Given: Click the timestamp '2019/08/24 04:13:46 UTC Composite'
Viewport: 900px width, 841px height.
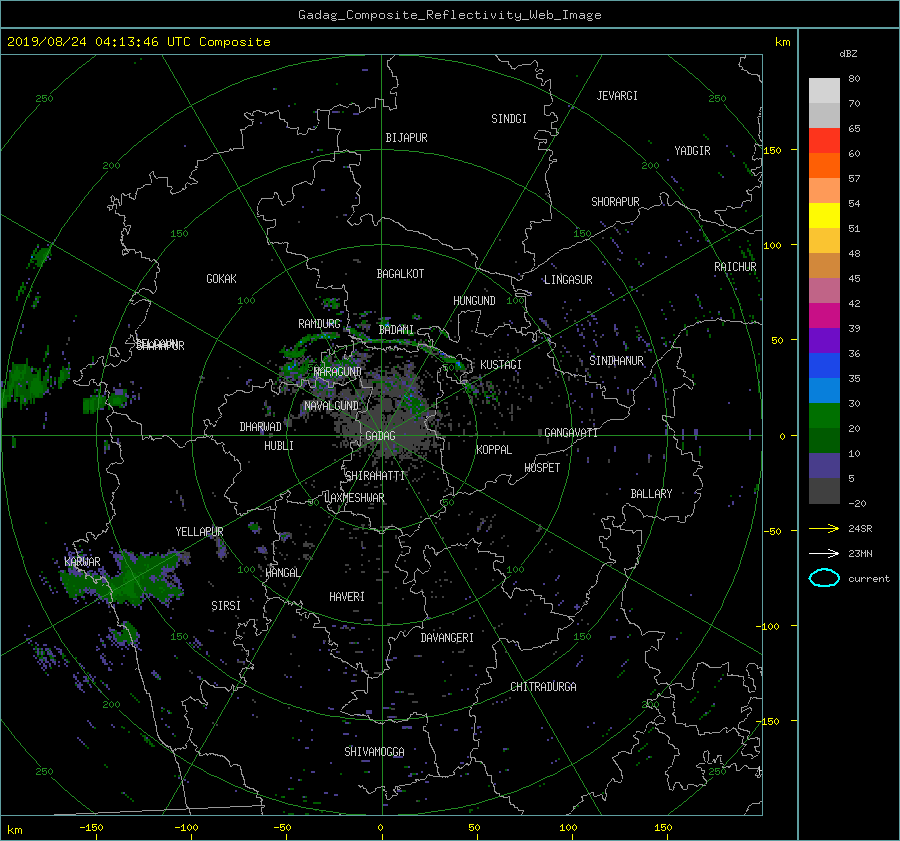Looking at the screenshot, I should (138, 42).
